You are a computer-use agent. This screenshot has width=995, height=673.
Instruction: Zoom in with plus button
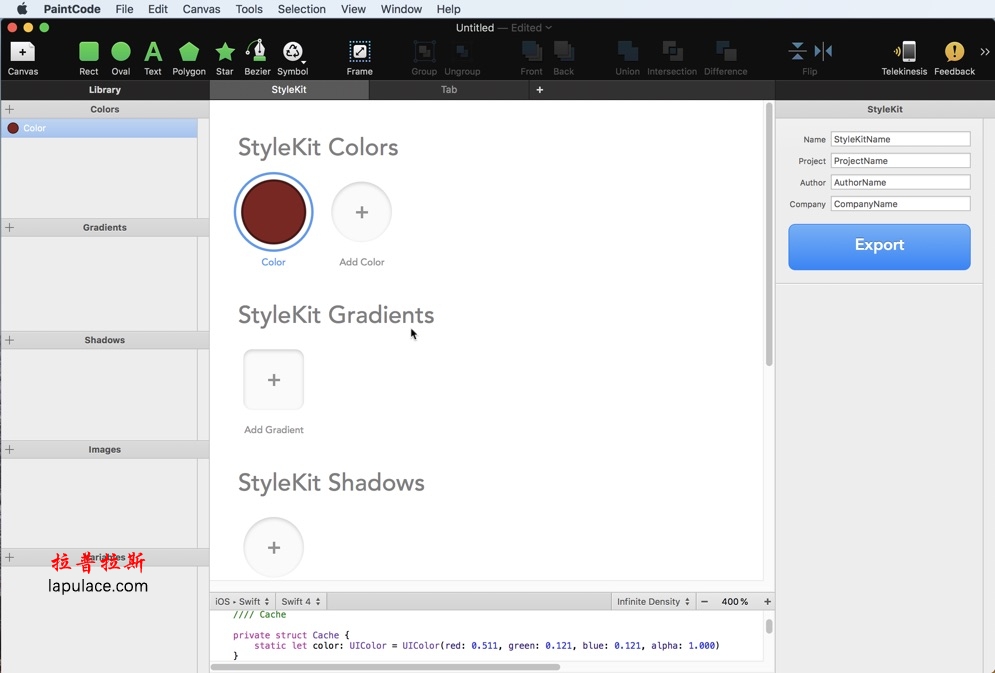pyautogui.click(x=767, y=601)
